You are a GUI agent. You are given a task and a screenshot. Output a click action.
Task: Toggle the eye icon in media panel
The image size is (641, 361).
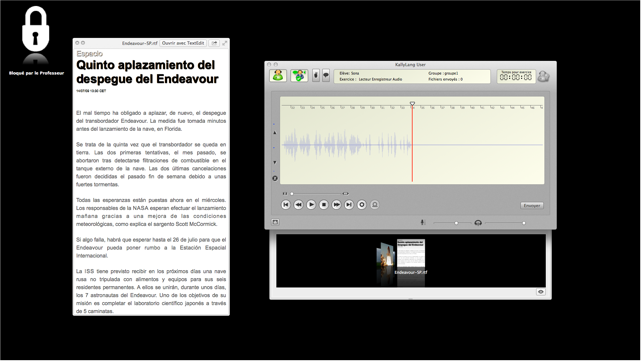pos(540,292)
